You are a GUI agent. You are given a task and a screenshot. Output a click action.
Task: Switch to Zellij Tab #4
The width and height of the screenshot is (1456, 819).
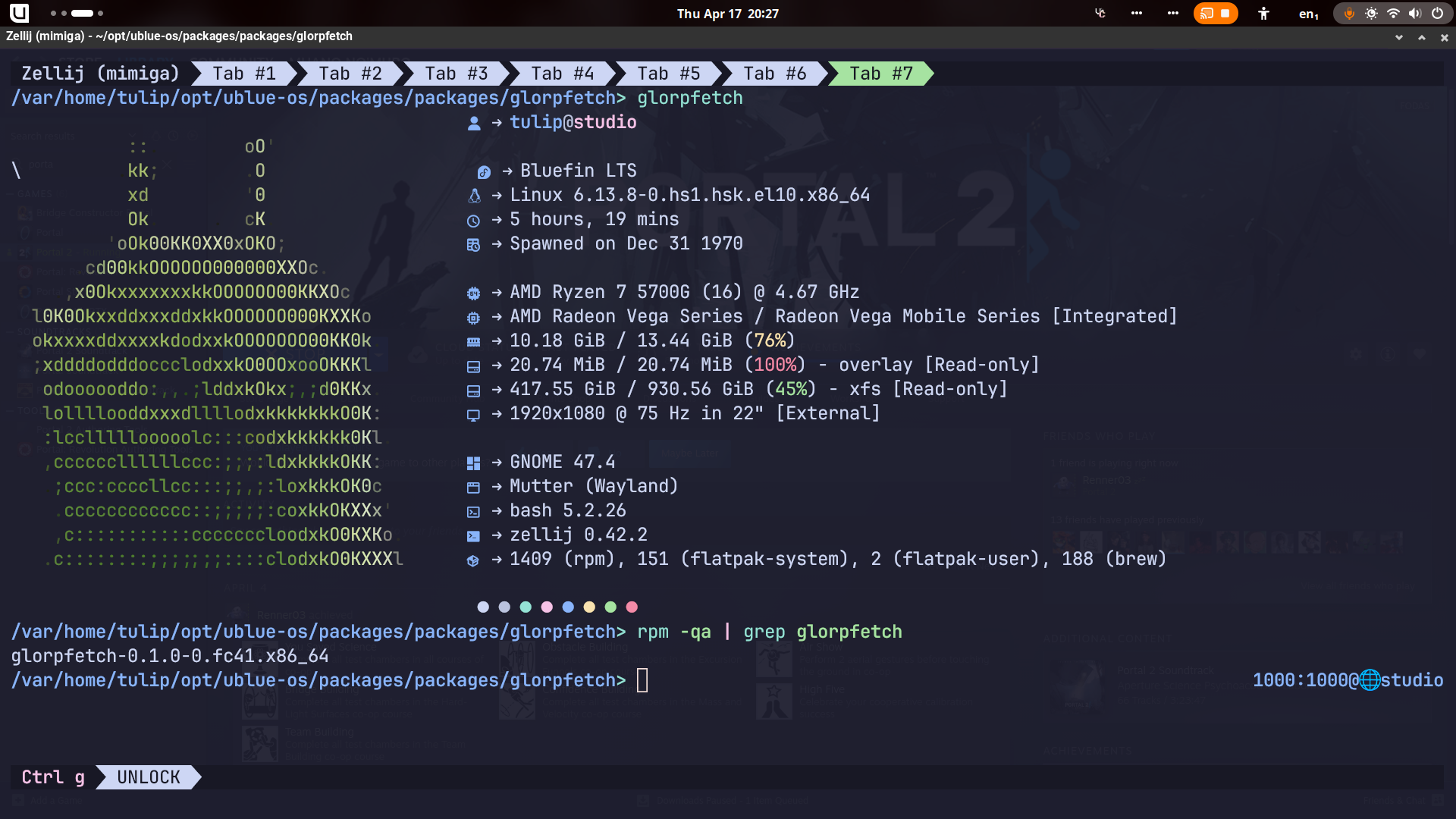(563, 74)
